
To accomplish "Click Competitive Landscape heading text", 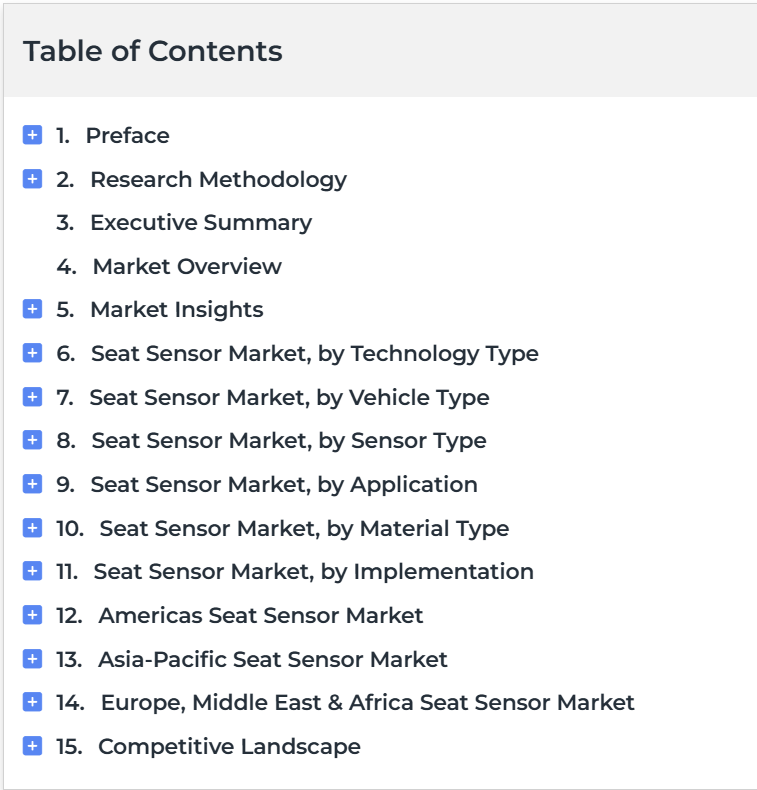I will (229, 747).
